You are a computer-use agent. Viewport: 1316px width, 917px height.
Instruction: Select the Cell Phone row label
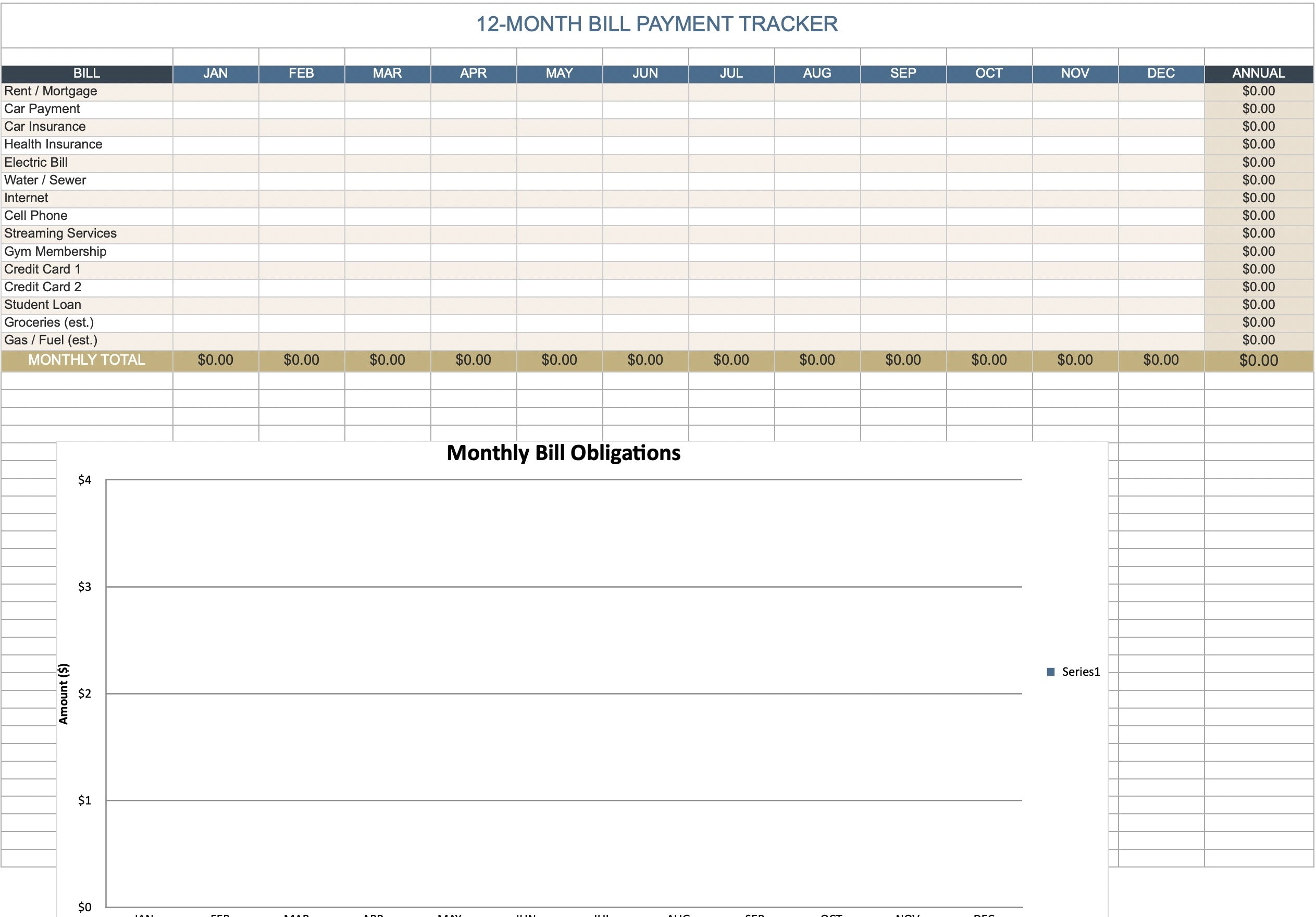pos(35,216)
